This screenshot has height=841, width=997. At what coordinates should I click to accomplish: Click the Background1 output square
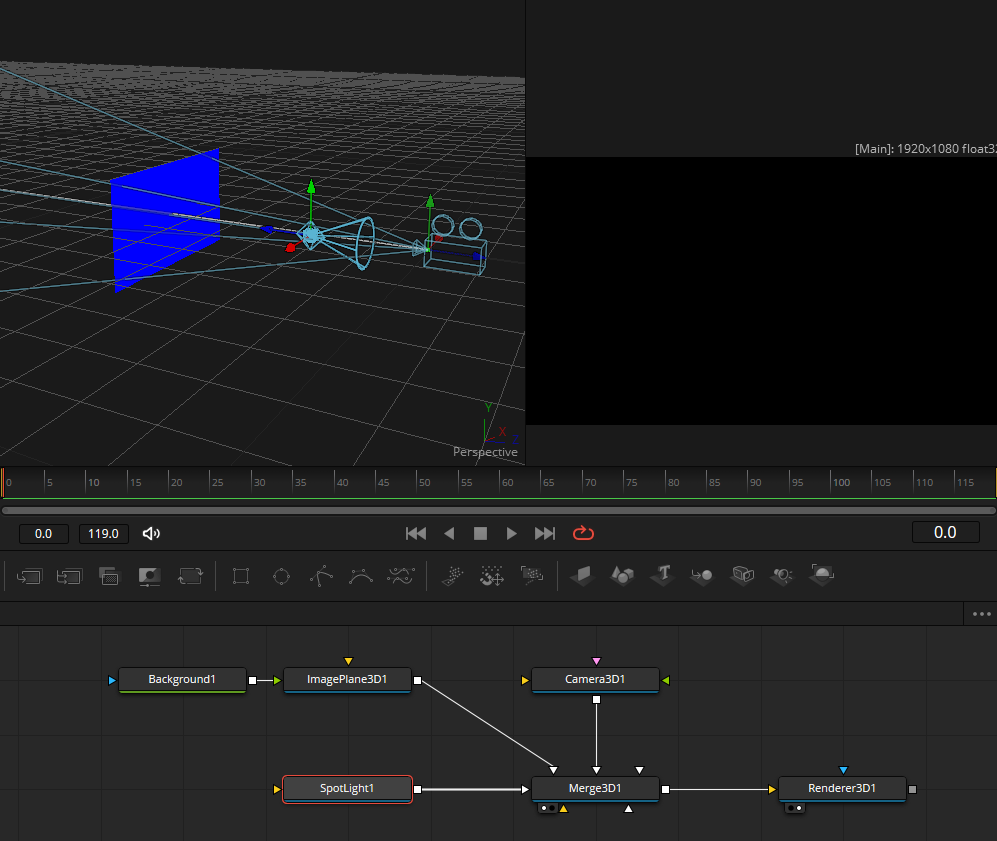click(x=252, y=680)
